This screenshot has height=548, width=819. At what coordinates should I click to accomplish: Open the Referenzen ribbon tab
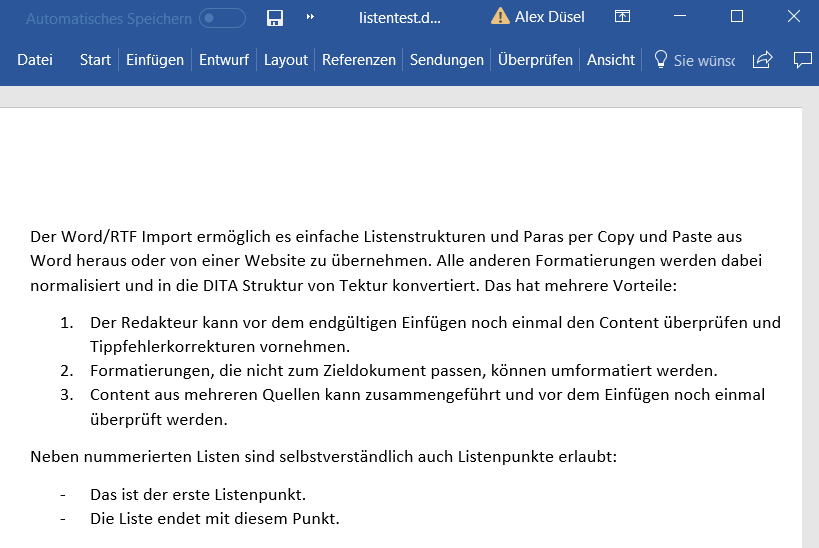tap(359, 60)
